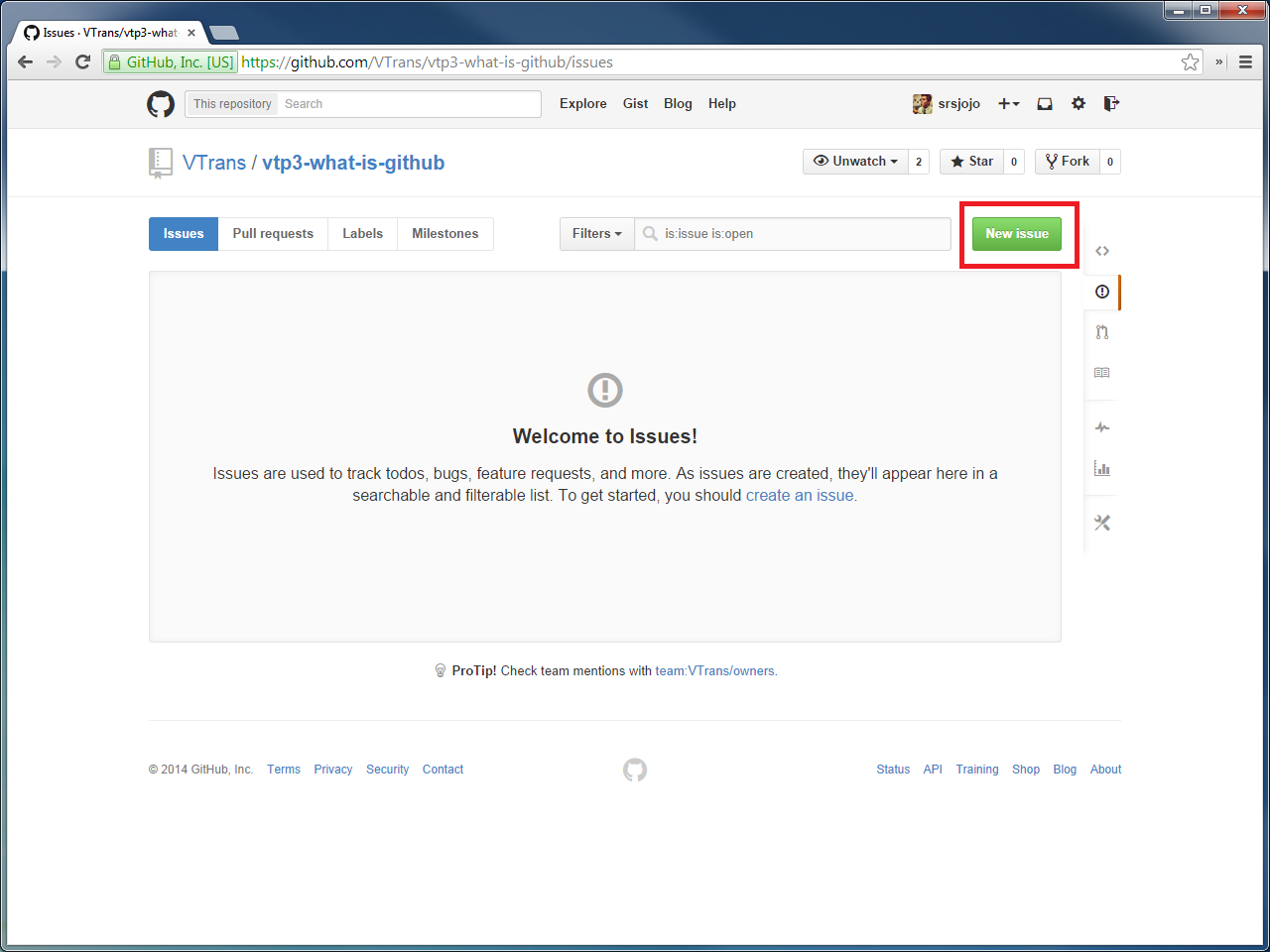This screenshot has width=1270, height=952.
Task: Open account settings gear icon
Action: coord(1079,103)
